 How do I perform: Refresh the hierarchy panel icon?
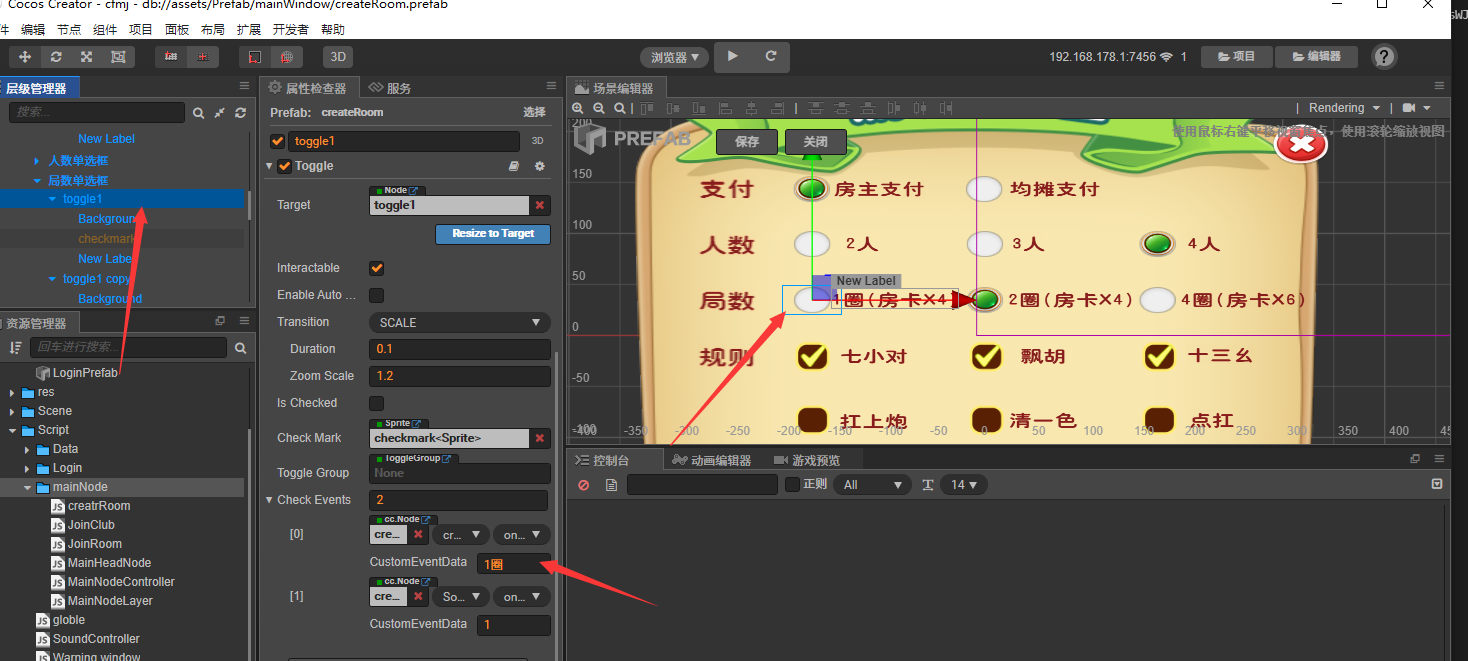pyautogui.click(x=240, y=113)
